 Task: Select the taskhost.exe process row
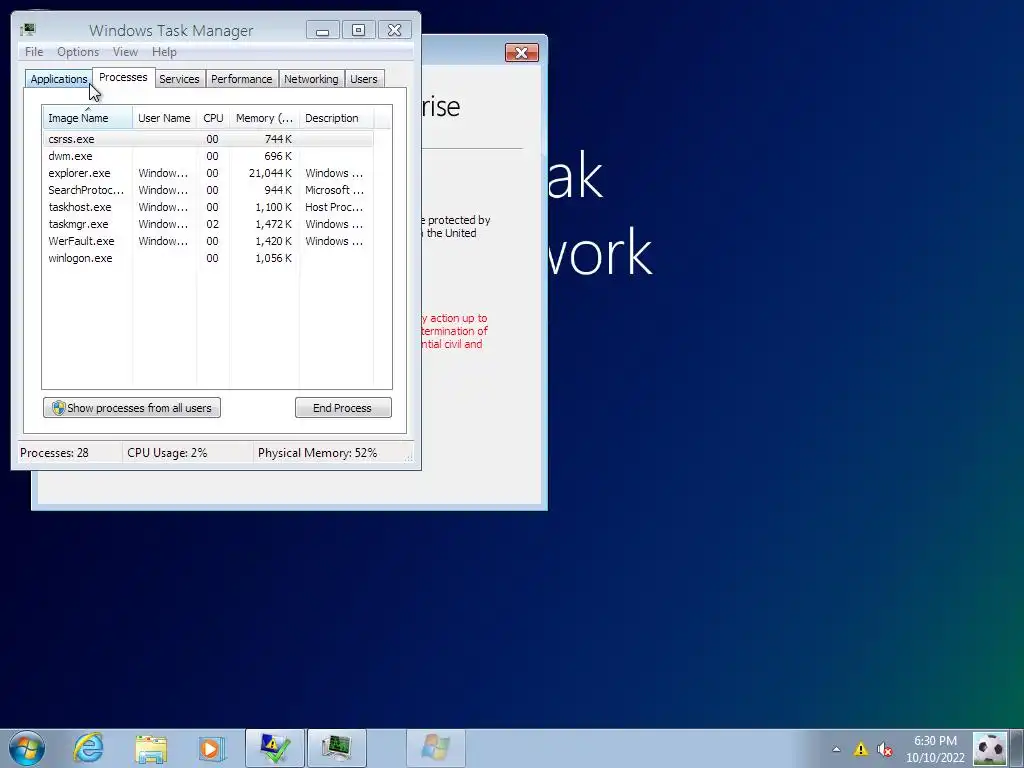click(x=208, y=207)
